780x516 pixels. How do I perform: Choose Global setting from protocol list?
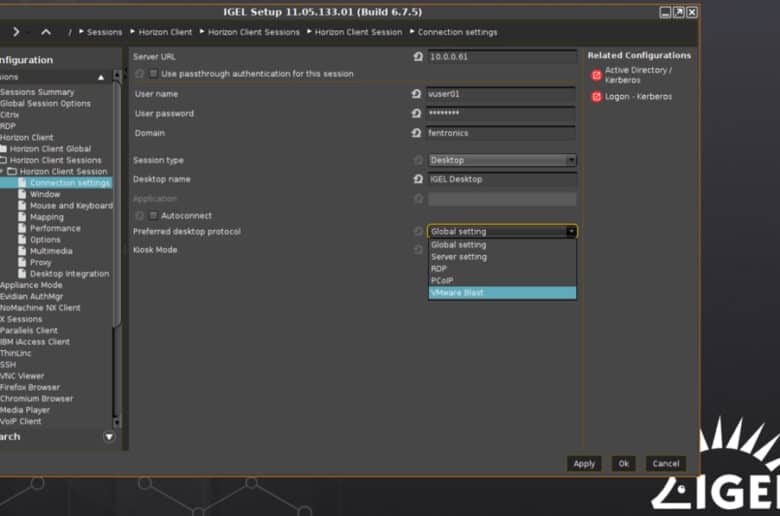click(x=502, y=245)
